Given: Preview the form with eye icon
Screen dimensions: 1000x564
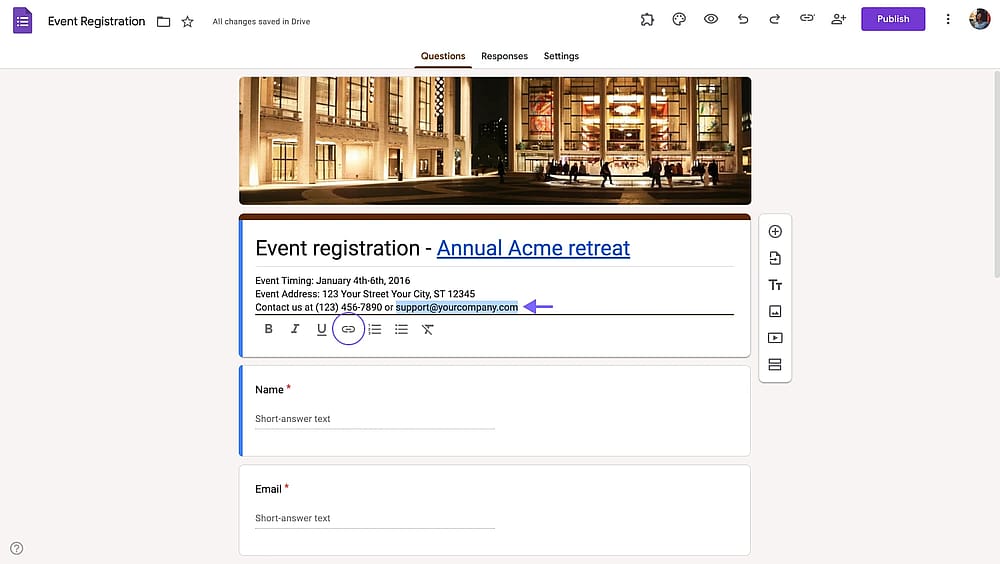Looking at the screenshot, I should (x=711, y=19).
